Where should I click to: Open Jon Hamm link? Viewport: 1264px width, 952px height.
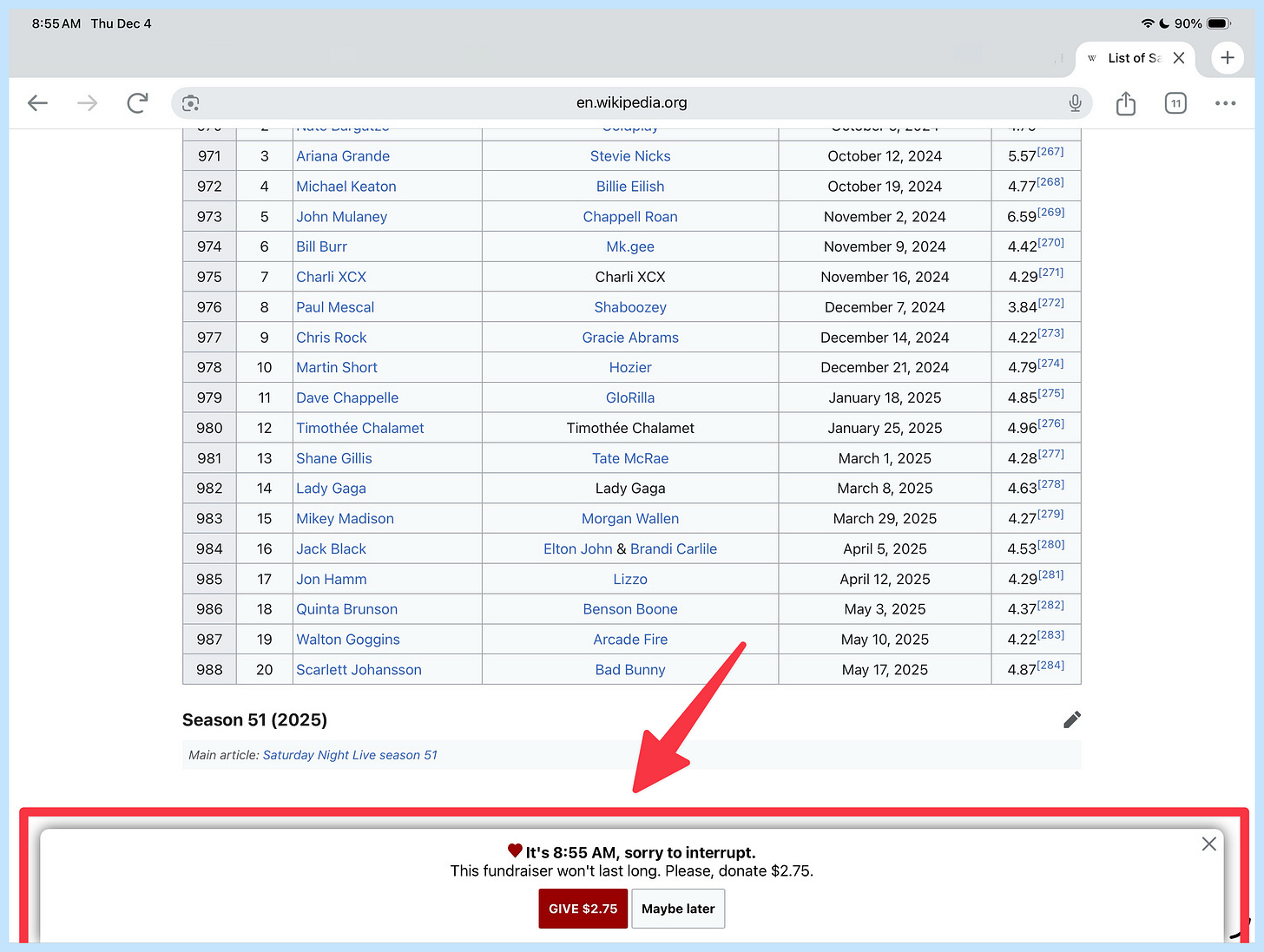[x=331, y=579]
